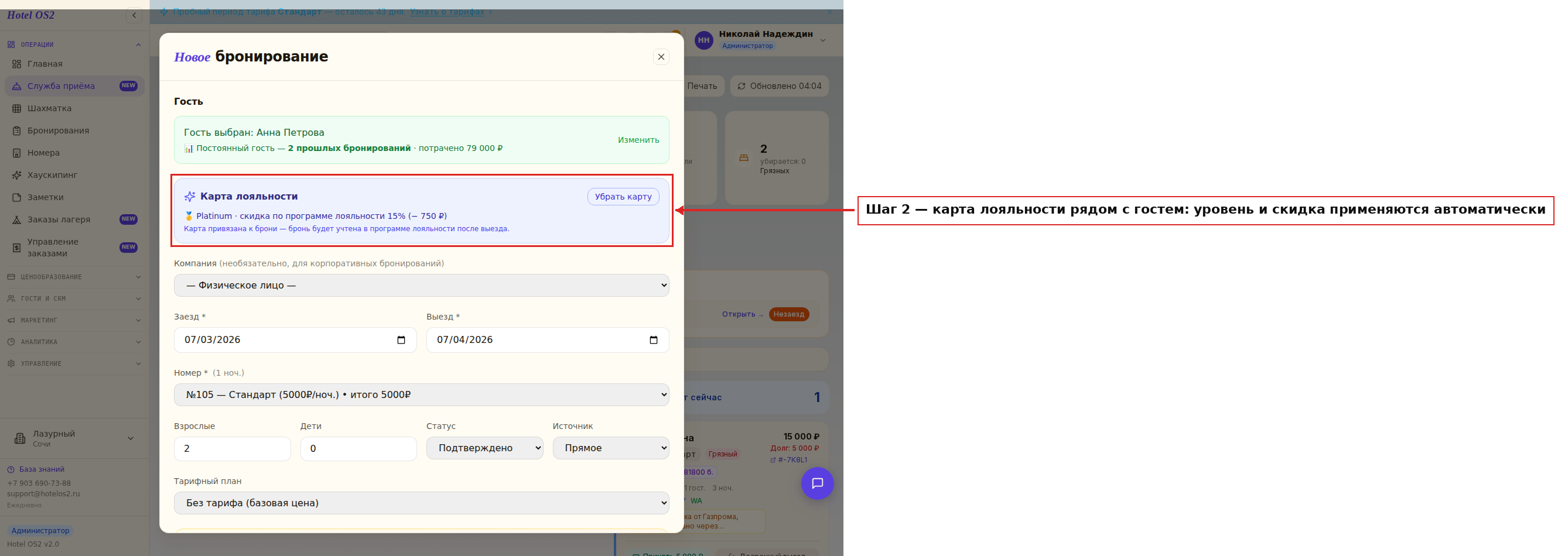This screenshot has height=556, width=1568.
Task: Collapse the Операции section
Action: [74, 44]
